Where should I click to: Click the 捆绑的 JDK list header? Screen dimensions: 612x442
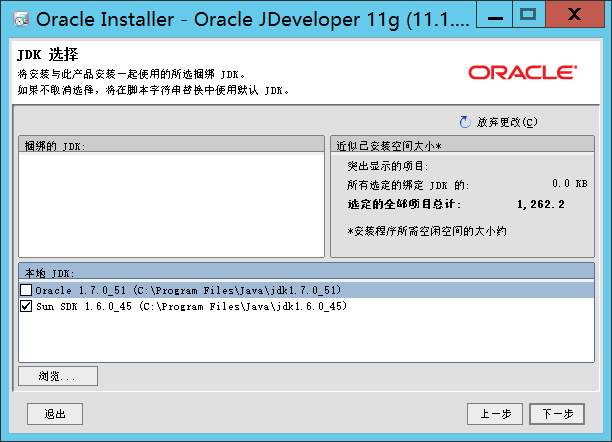171,146
